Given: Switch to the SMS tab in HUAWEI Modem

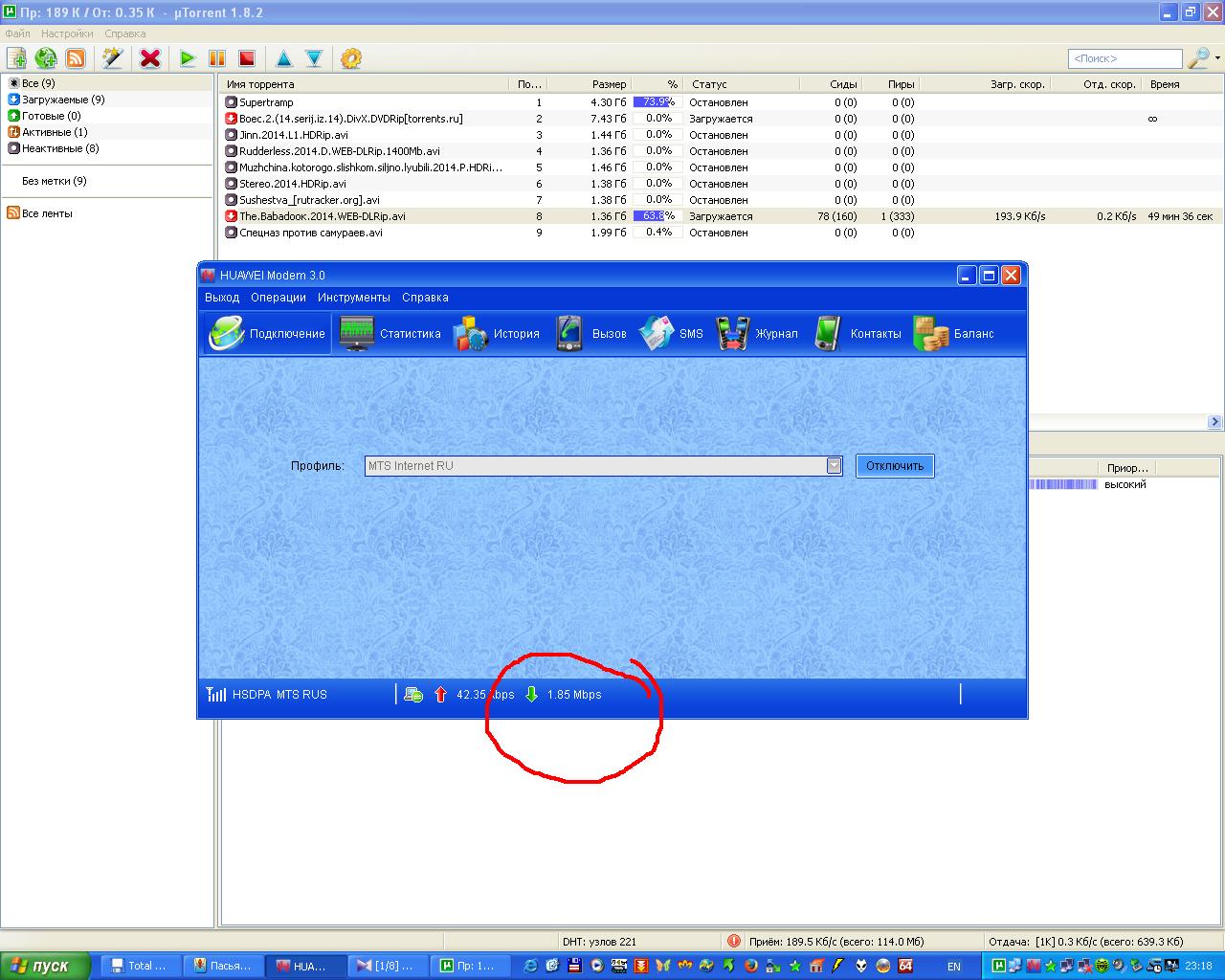Looking at the screenshot, I should tap(671, 334).
